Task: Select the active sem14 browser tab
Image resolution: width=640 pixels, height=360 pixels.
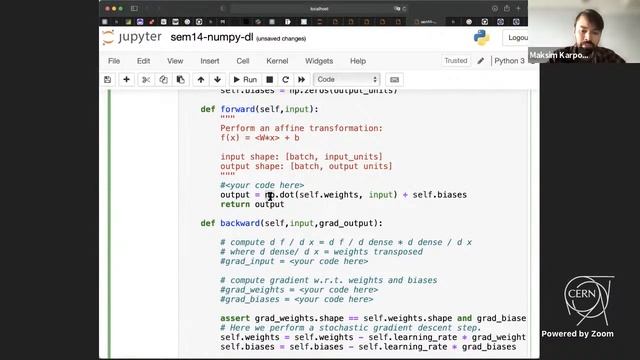Action: point(427,22)
